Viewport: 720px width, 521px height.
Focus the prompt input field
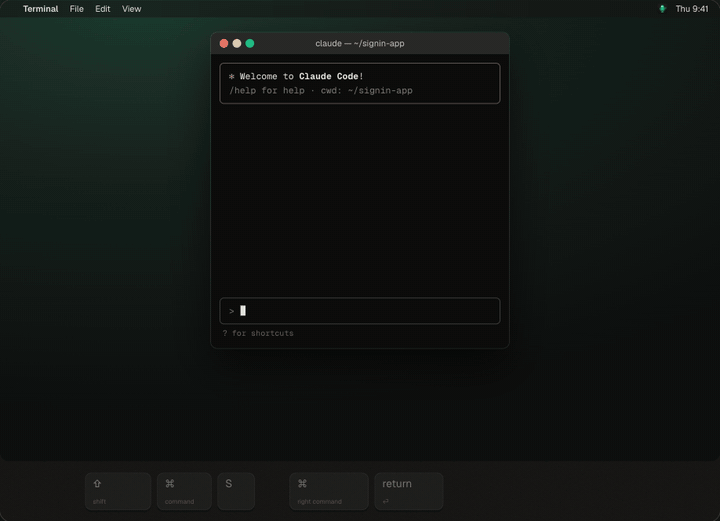pyautogui.click(x=360, y=311)
